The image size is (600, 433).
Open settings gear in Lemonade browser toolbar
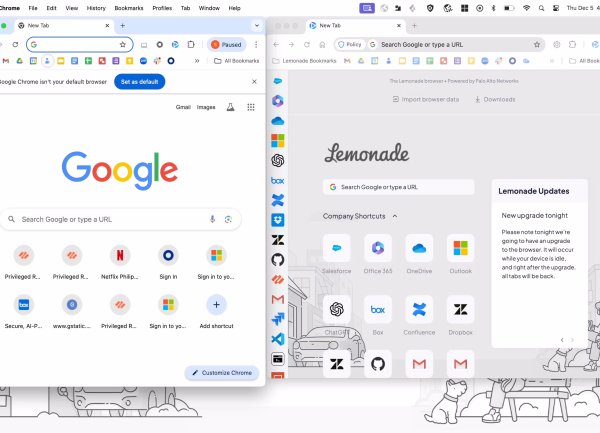pyautogui.click(x=557, y=45)
